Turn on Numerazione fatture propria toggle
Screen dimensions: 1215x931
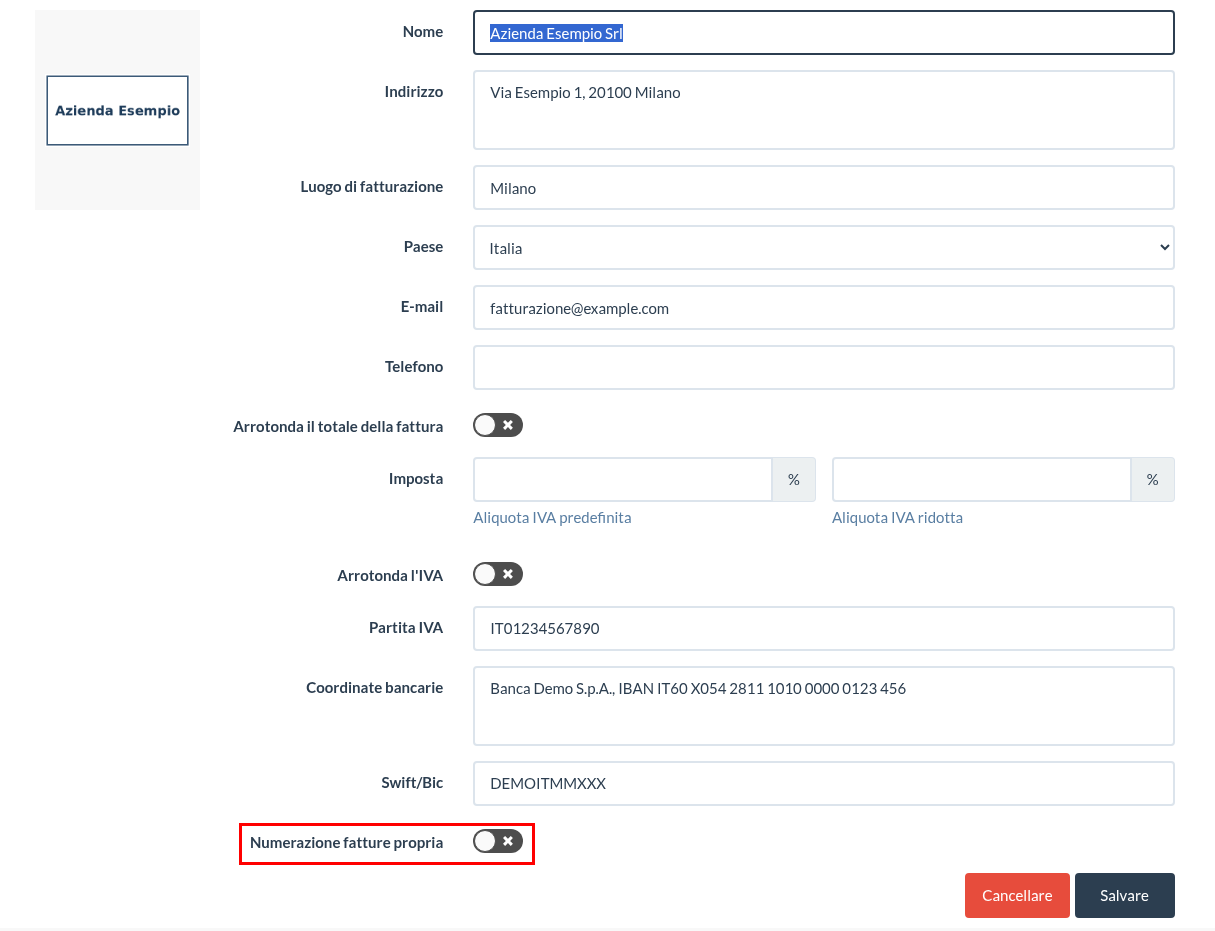pyautogui.click(x=498, y=841)
